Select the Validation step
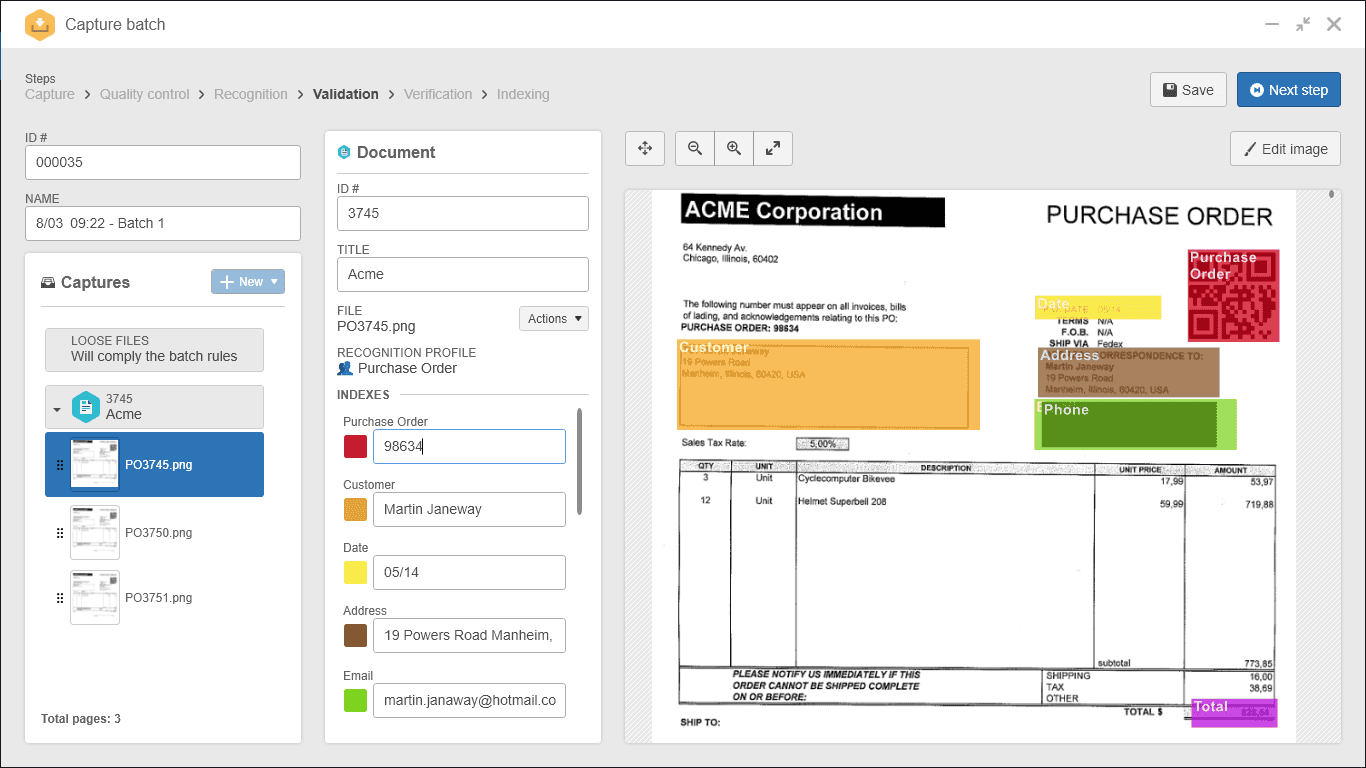This screenshot has height=768, width=1366. click(x=346, y=94)
